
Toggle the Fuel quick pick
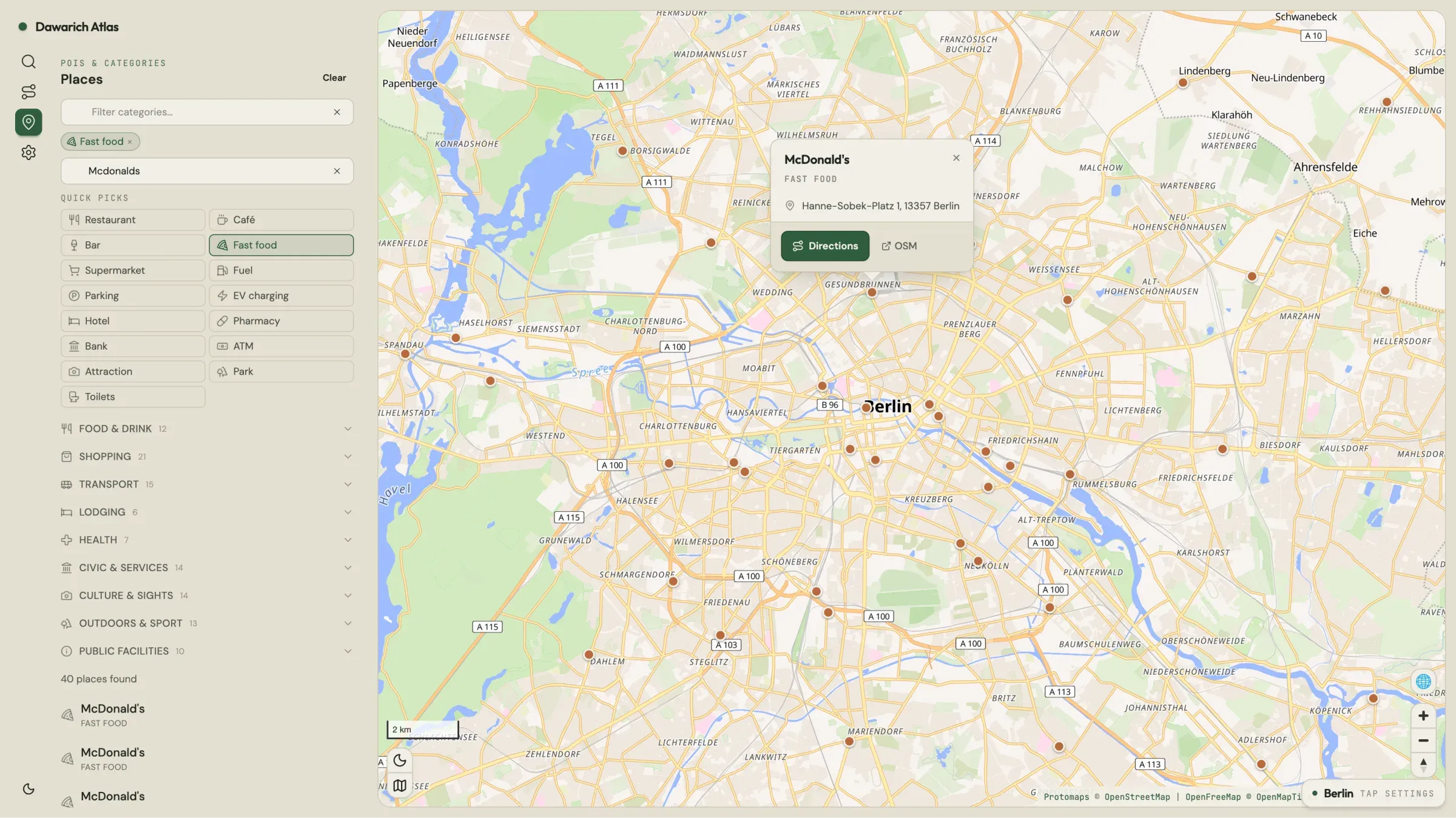point(281,270)
